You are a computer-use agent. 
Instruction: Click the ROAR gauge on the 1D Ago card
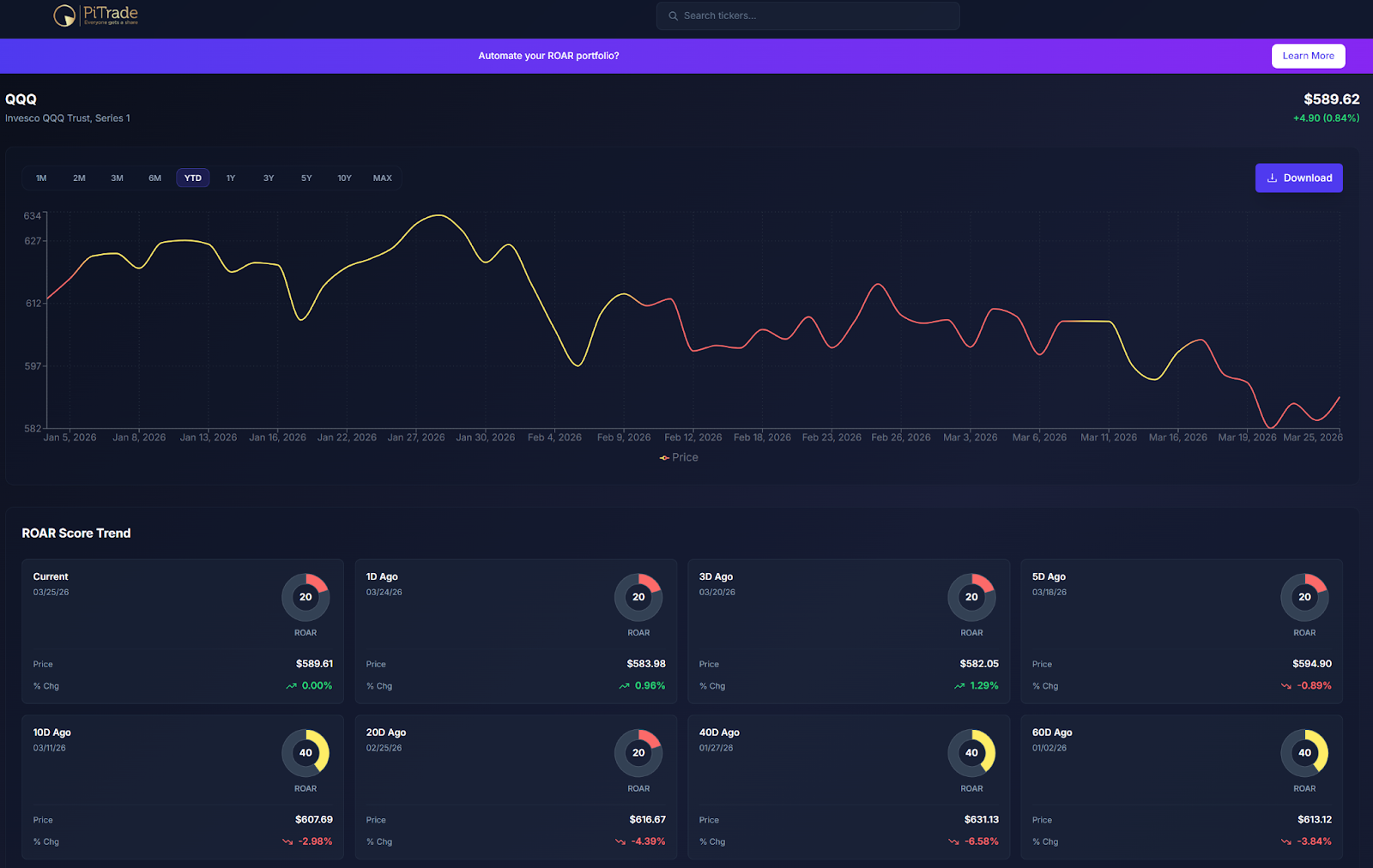click(x=638, y=597)
